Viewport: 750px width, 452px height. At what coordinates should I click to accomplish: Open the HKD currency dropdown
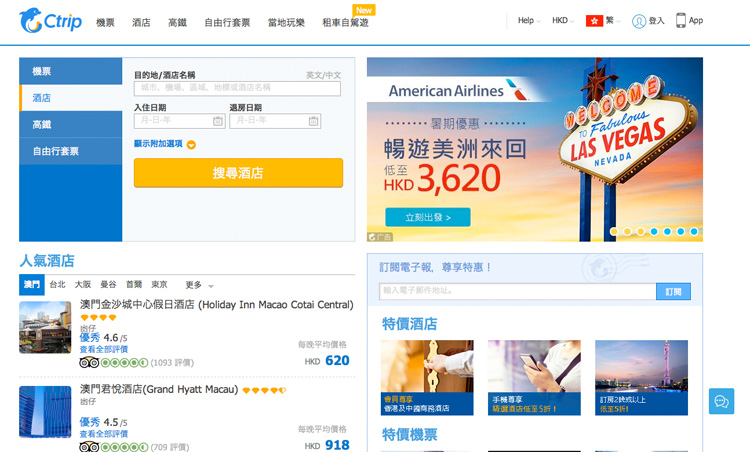(x=563, y=21)
